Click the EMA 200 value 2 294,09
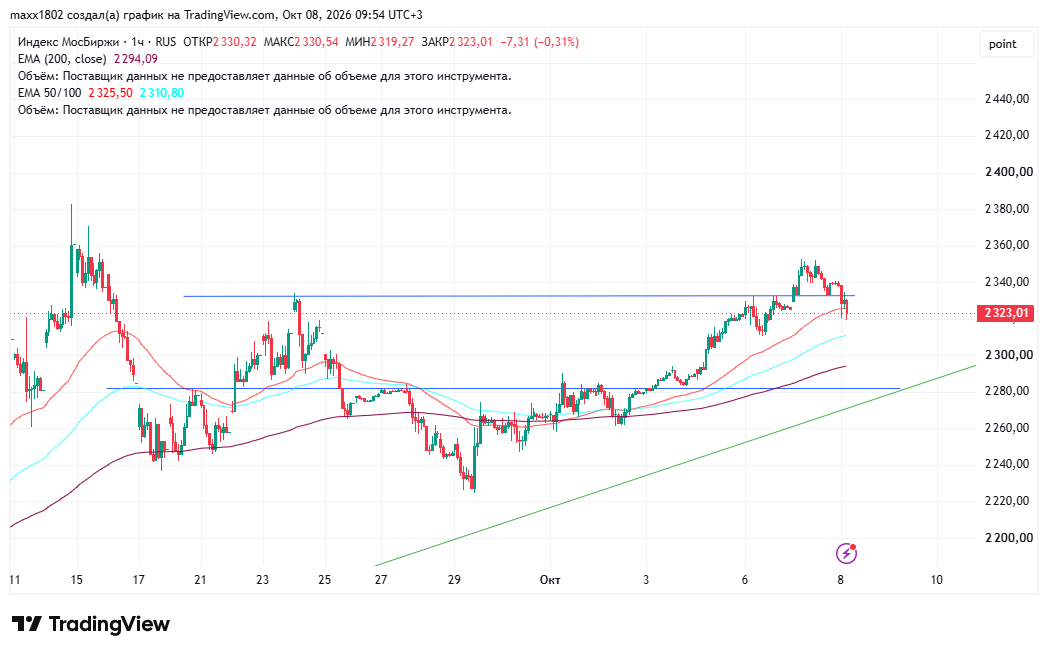 click(136, 59)
